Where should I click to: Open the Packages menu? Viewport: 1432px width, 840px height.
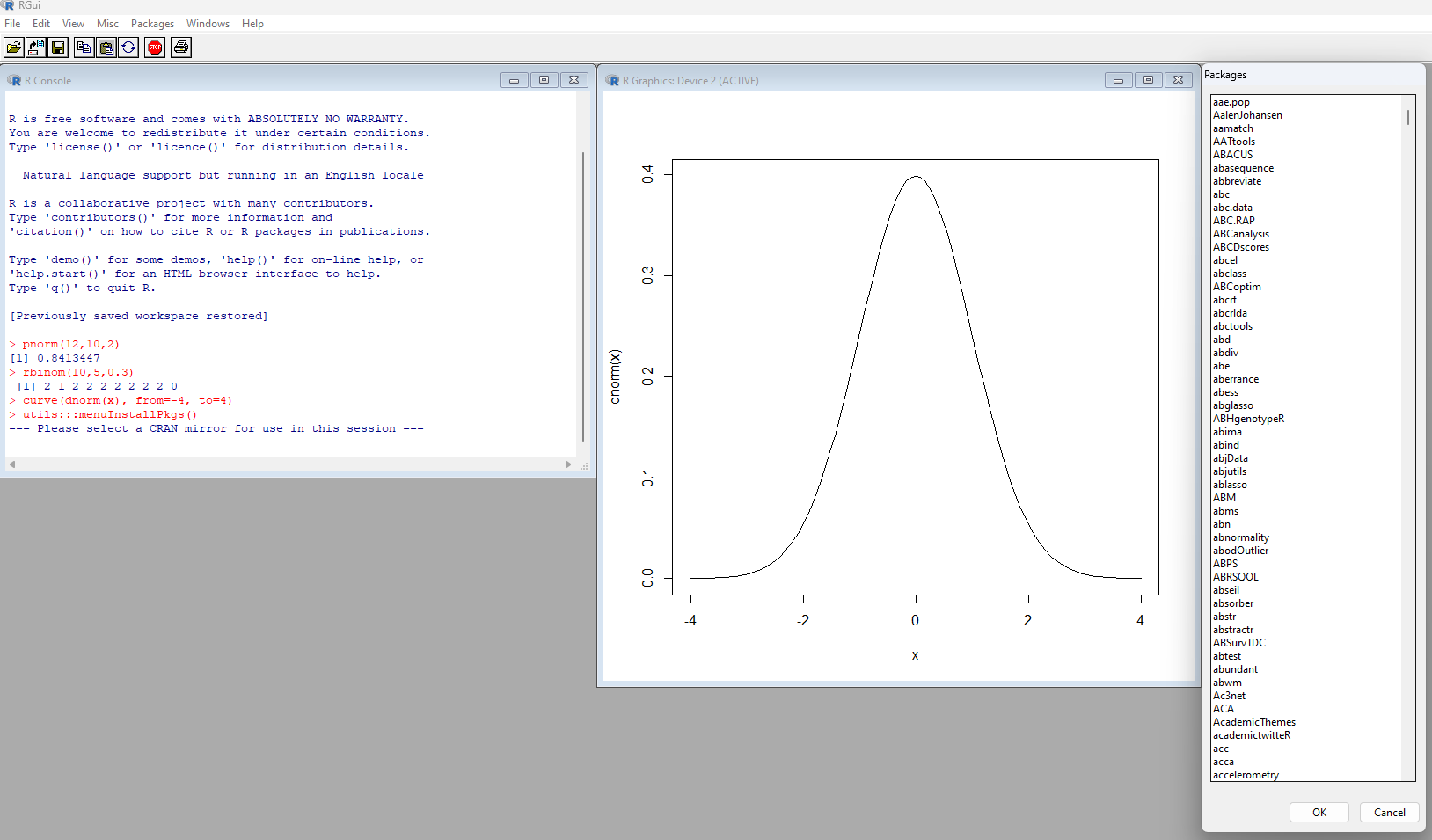[152, 24]
